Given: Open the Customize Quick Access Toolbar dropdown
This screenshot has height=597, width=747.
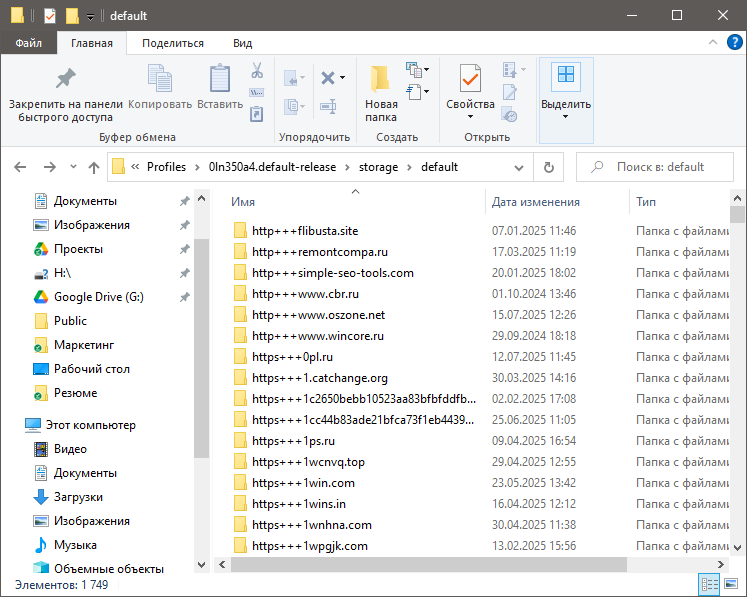Looking at the screenshot, I should click(x=90, y=17).
